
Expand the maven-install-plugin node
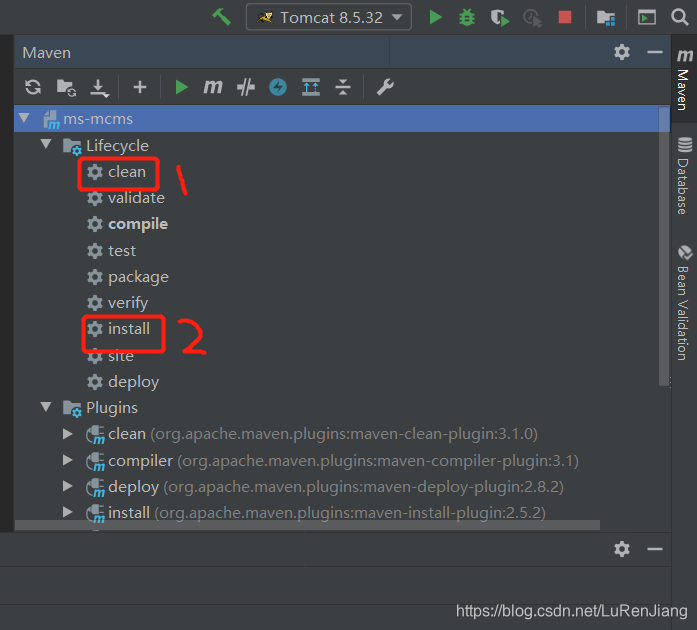[68, 512]
